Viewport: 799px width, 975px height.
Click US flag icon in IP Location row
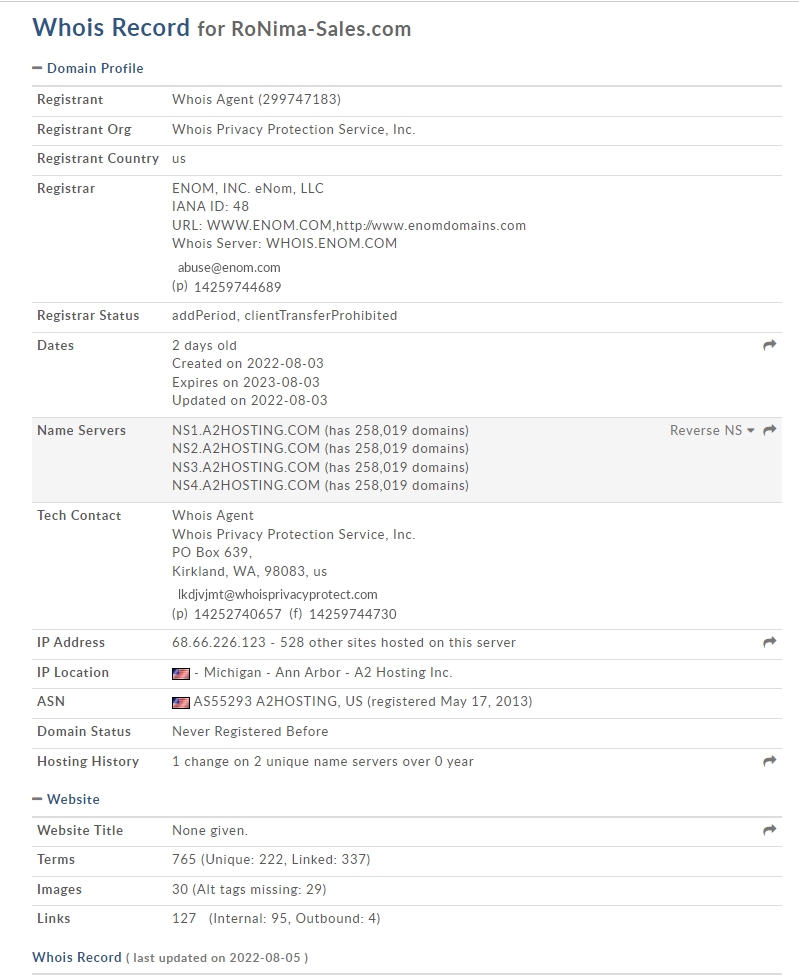click(x=180, y=673)
